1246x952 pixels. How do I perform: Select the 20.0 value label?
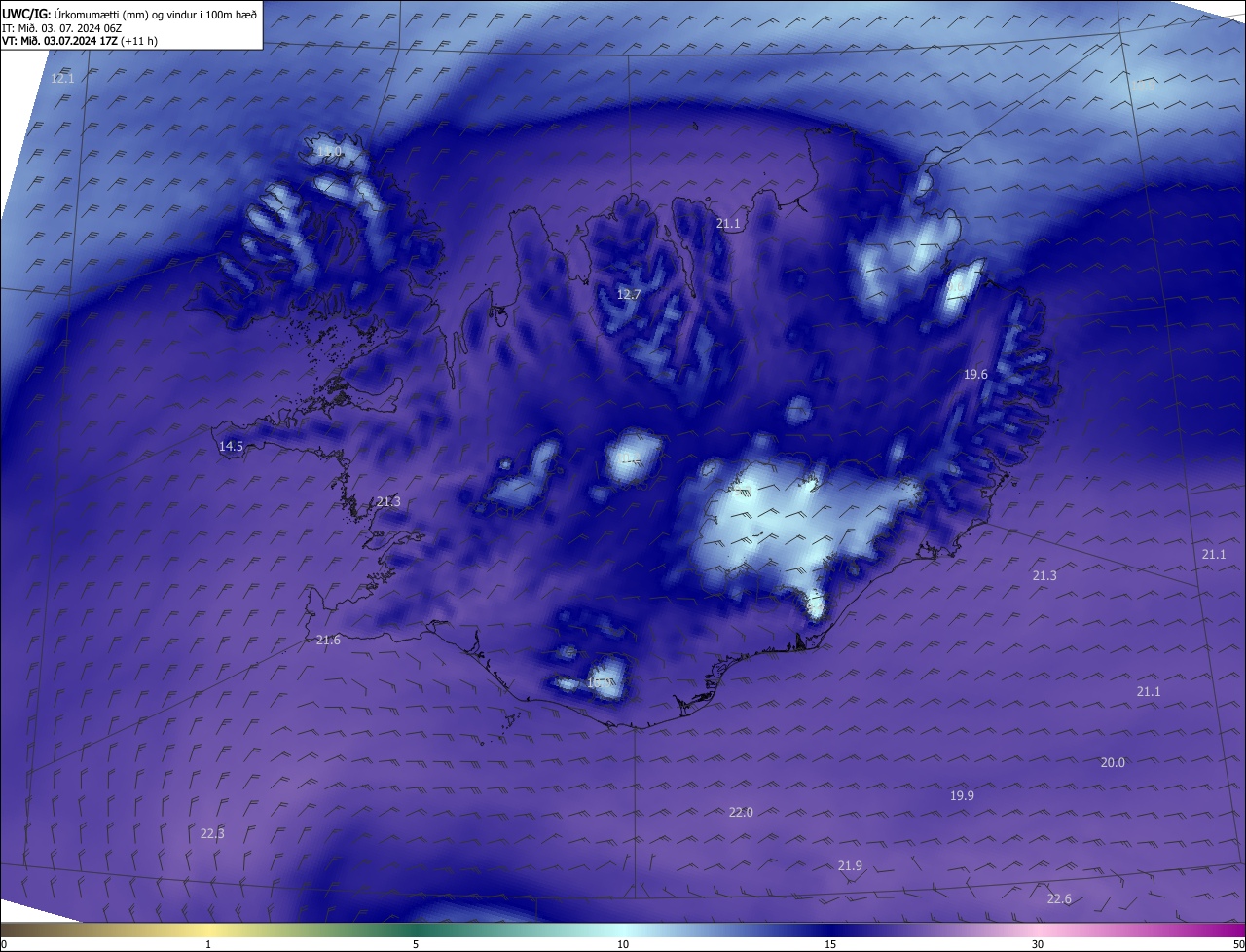(1113, 762)
